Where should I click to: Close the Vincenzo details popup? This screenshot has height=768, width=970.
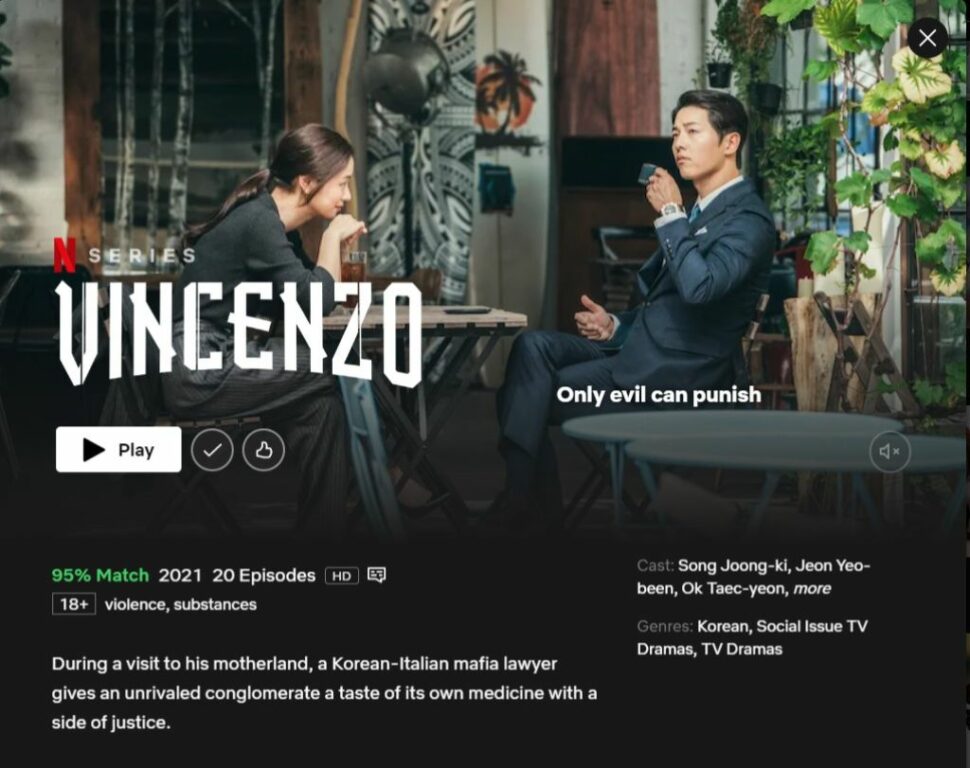(x=927, y=38)
